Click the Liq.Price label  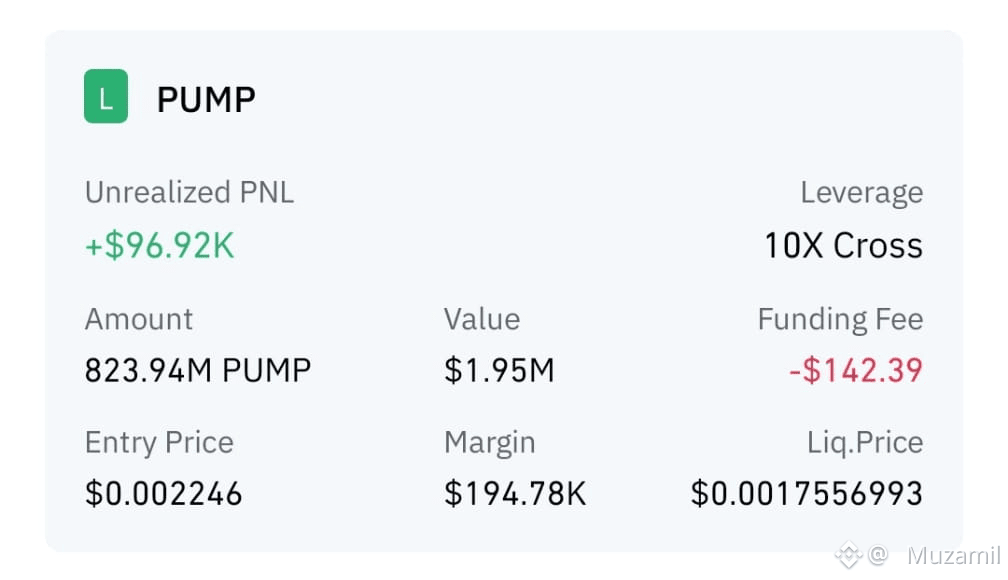pyautogui.click(x=865, y=442)
